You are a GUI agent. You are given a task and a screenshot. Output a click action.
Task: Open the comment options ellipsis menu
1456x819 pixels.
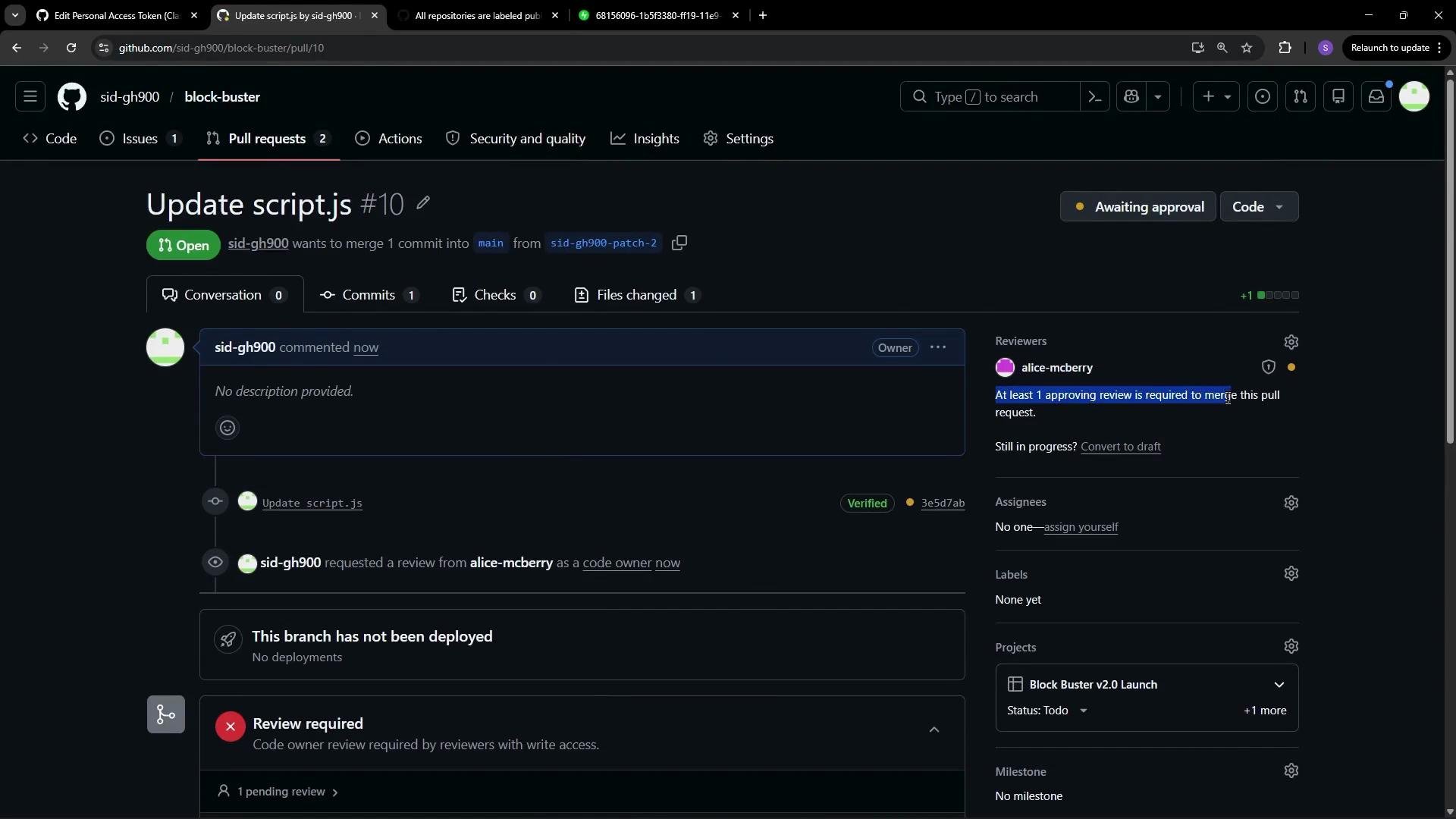938,347
